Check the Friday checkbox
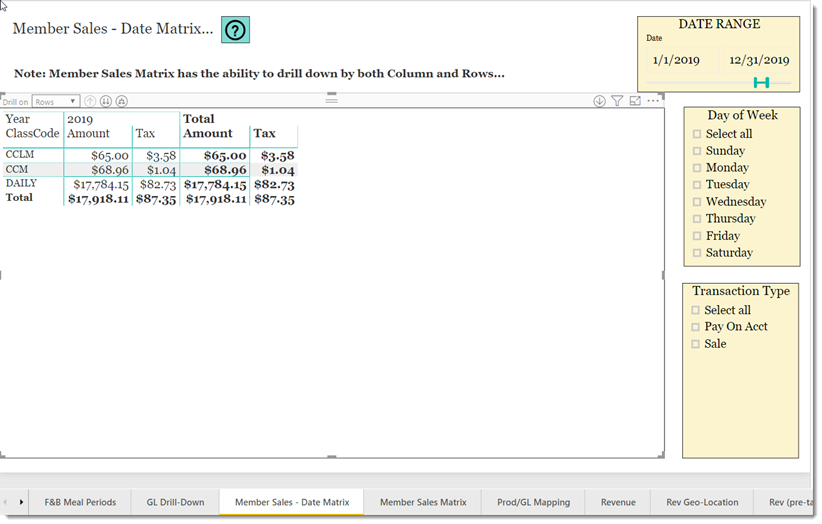This screenshot has height=524, width=822. click(697, 236)
